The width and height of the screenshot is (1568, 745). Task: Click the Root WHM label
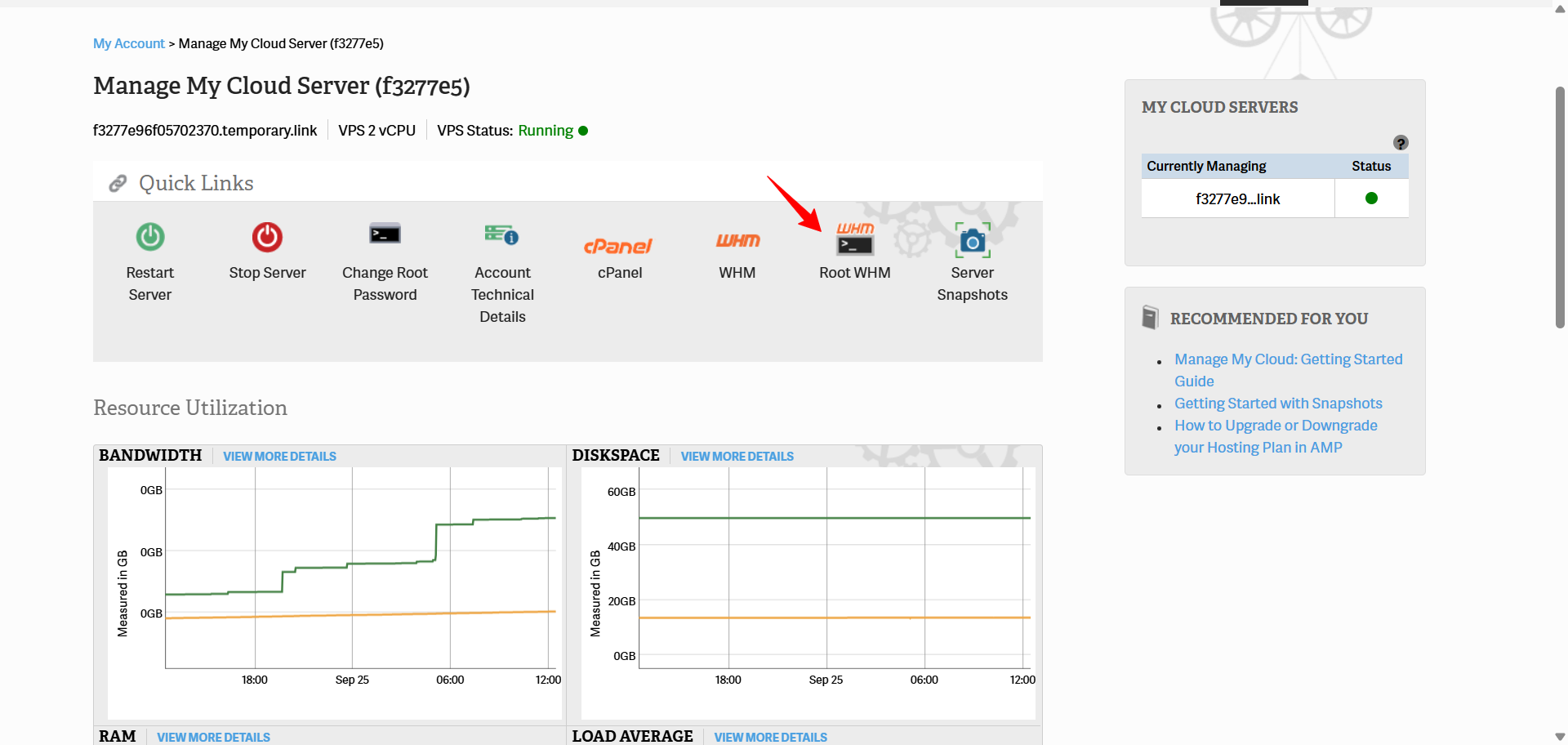tap(854, 273)
